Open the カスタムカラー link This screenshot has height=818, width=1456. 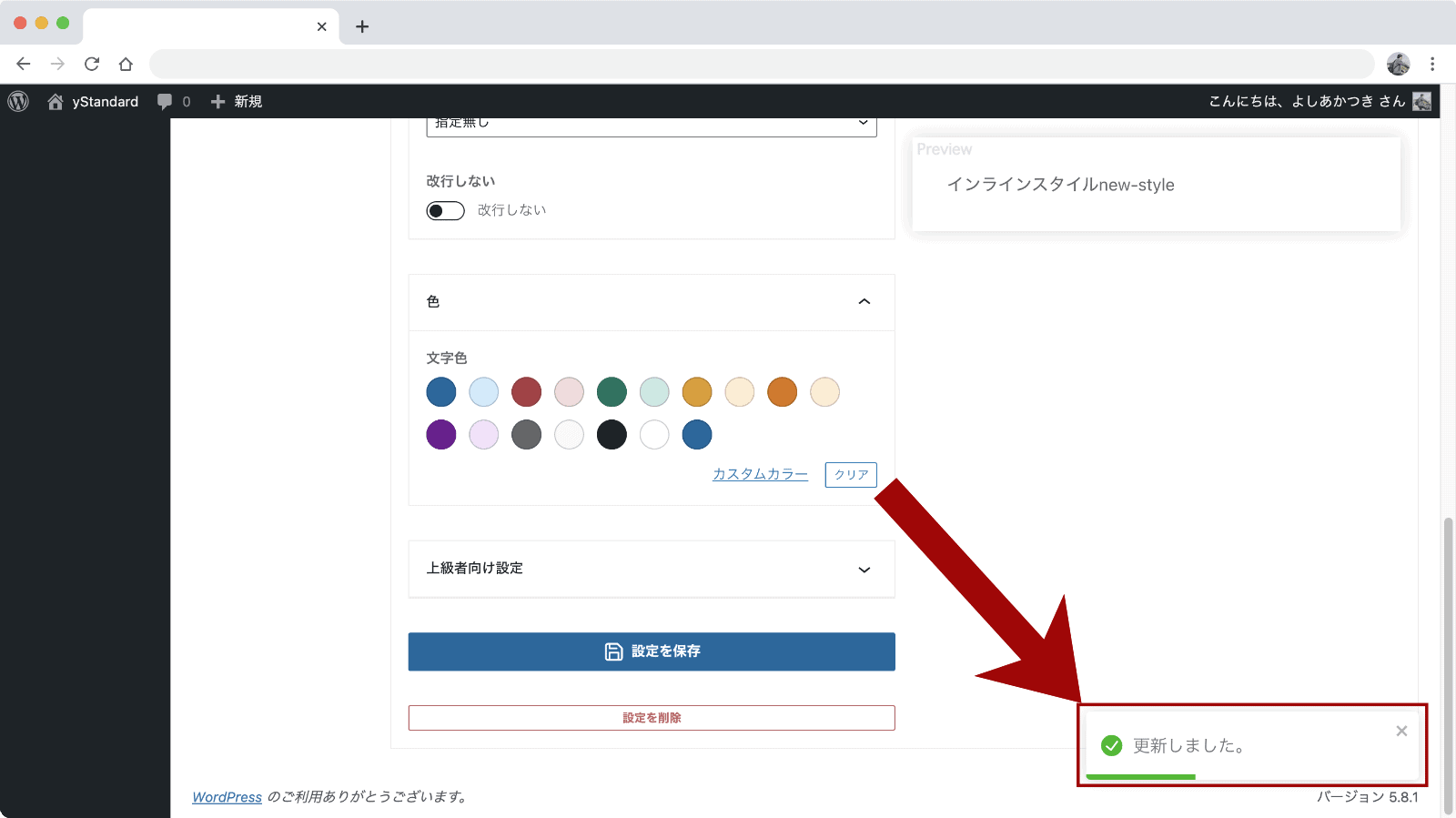[x=760, y=474]
